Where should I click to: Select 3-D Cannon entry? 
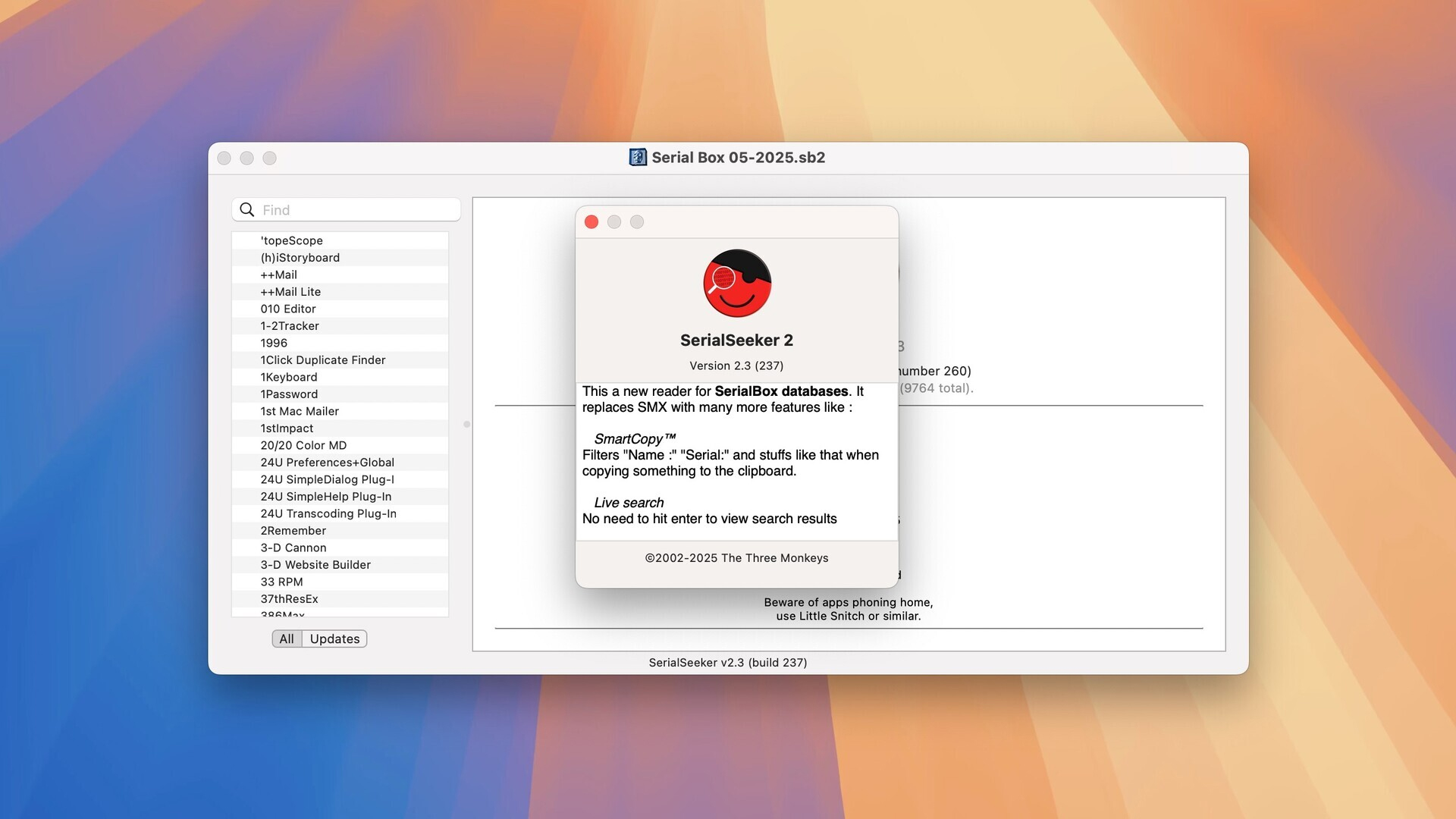pos(340,548)
